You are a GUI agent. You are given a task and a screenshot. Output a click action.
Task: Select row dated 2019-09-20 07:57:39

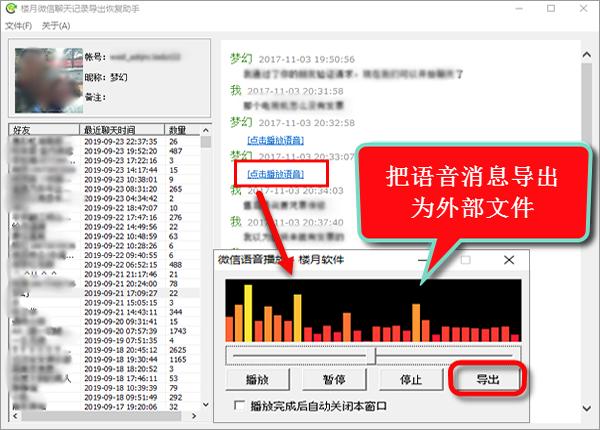click(104, 331)
